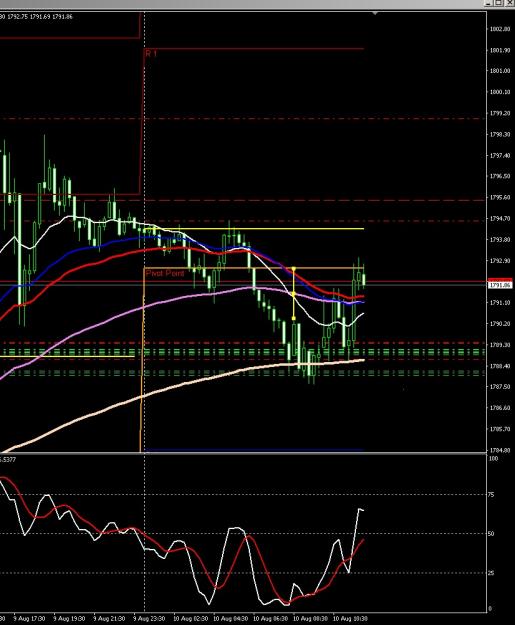Image resolution: width=515 pixels, height=625 pixels.
Task: Minimize the chart window
Action: (489, 3)
